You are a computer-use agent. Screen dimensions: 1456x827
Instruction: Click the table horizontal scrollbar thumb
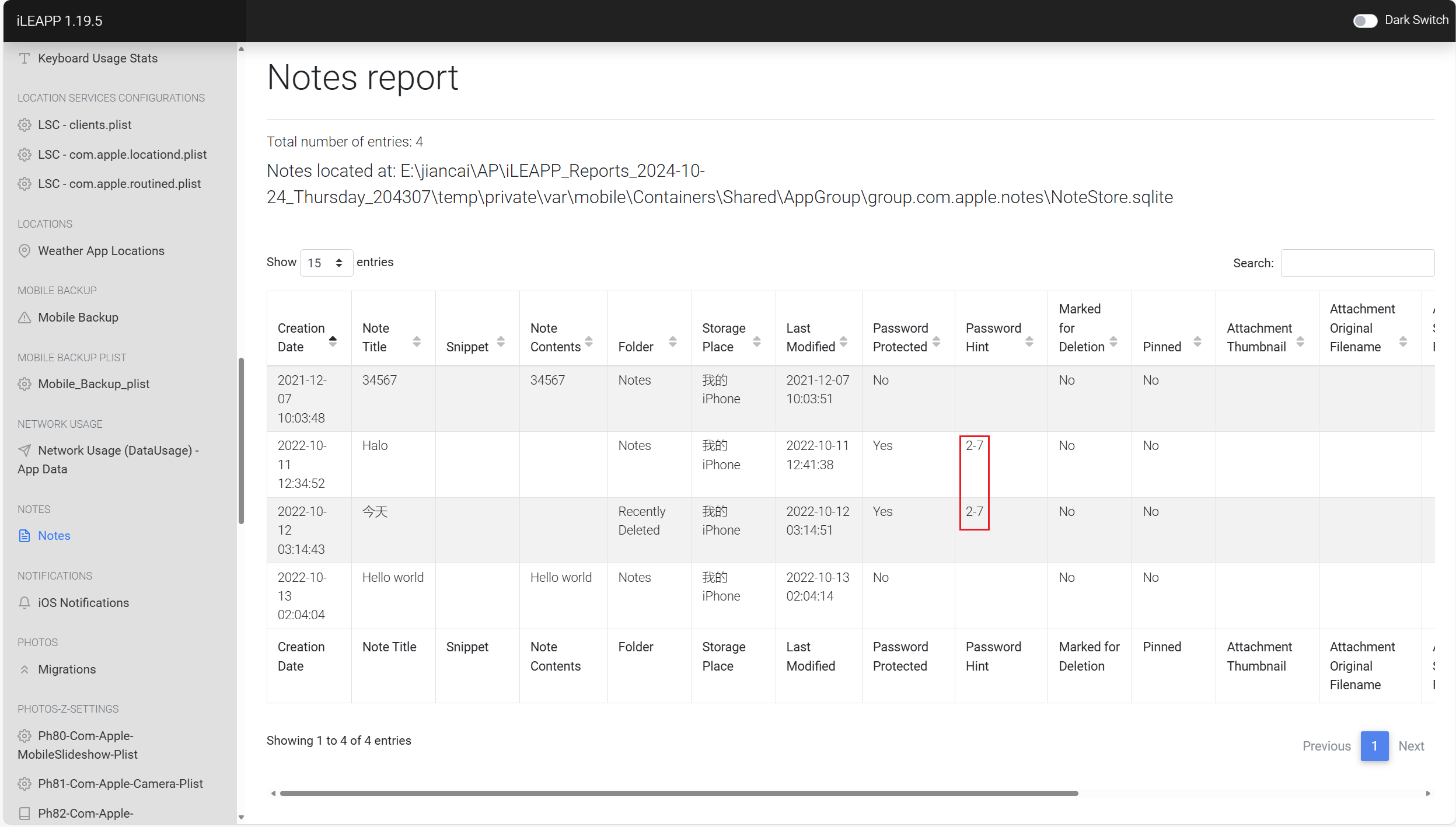tap(679, 793)
